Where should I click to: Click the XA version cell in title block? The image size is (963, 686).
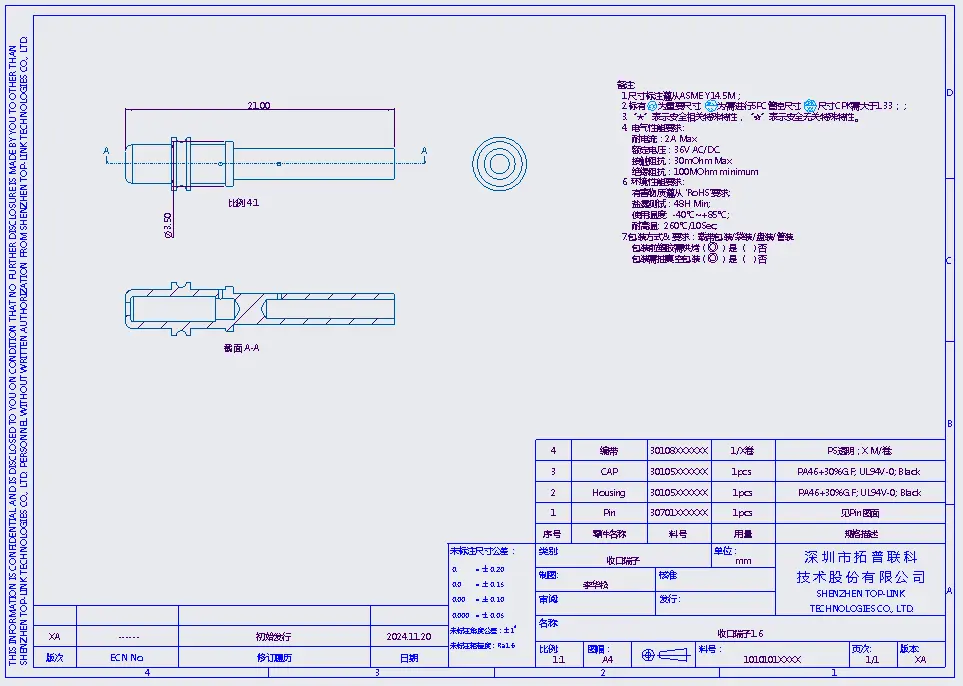(x=919, y=660)
